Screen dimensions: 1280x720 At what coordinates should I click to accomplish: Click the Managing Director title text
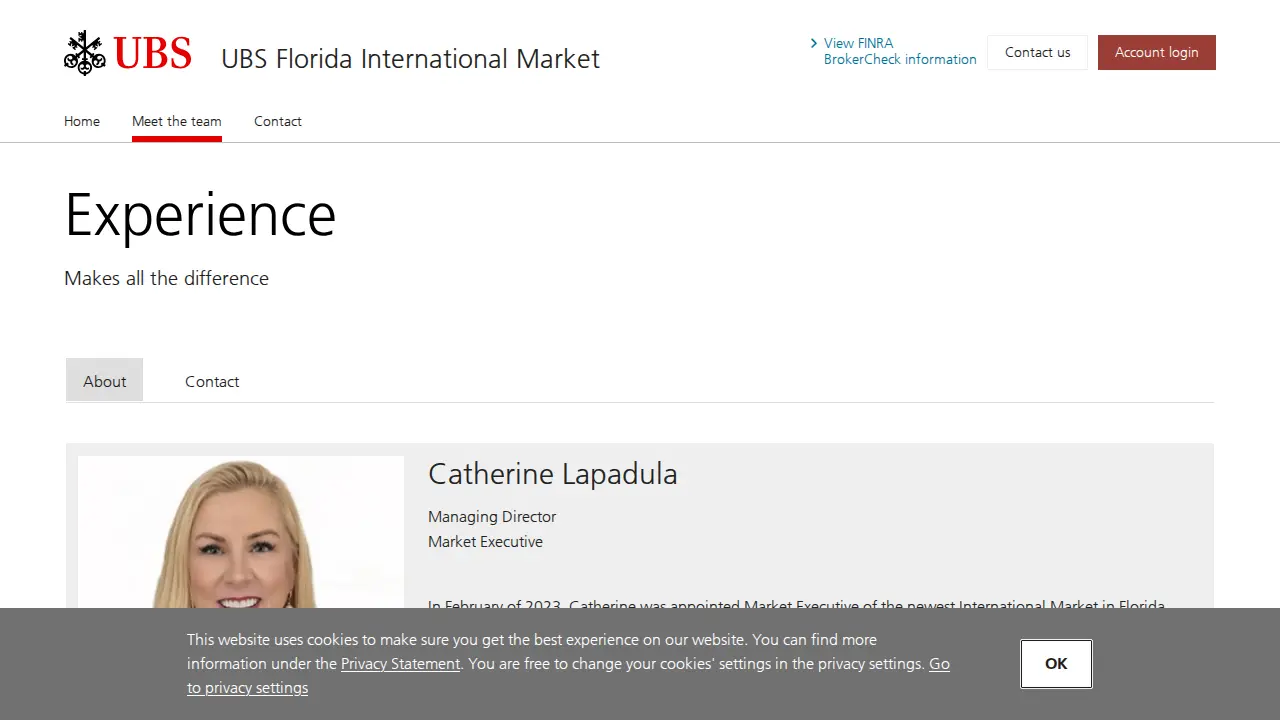coord(492,517)
